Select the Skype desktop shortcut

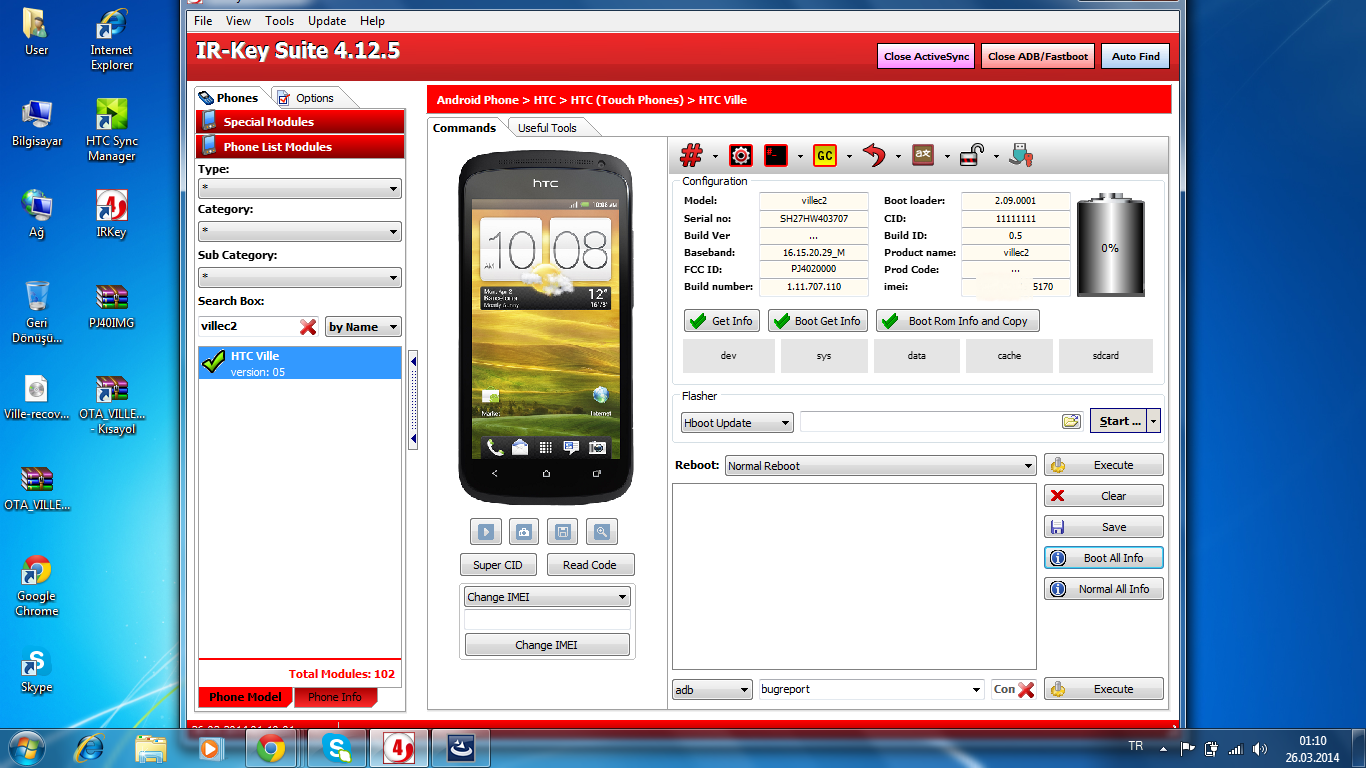[37, 670]
